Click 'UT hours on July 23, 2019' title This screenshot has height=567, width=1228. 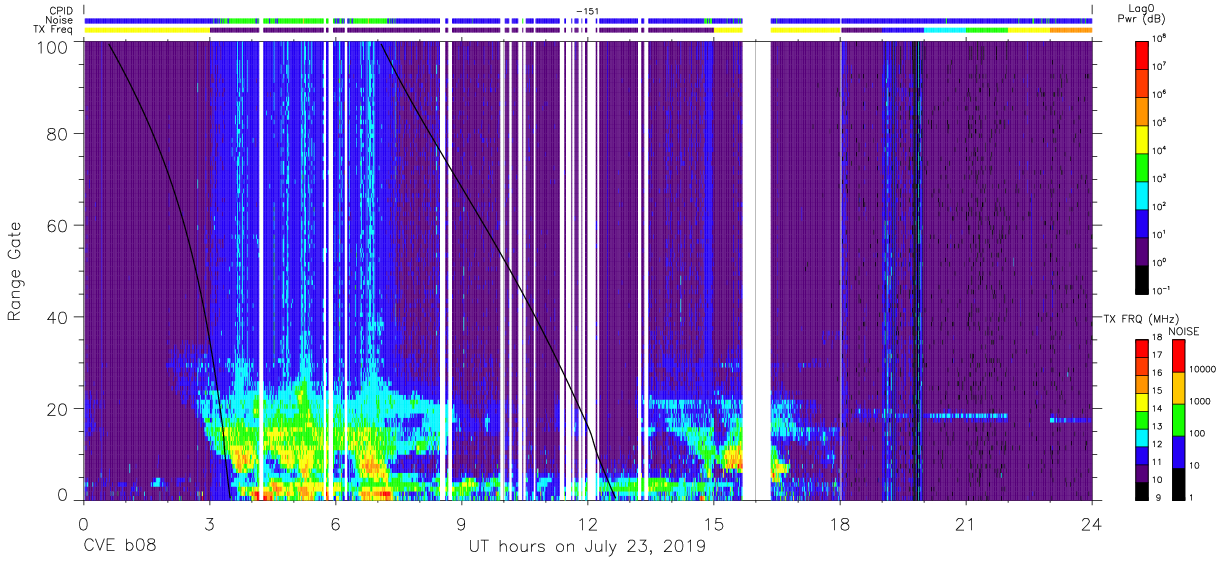click(588, 546)
